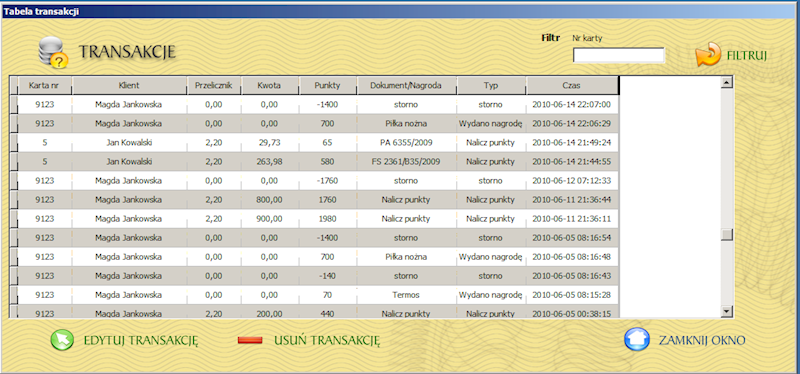The width and height of the screenshot is (800, 374).
Task: Click the blue home Zamknij okno icon
Action: (x=637, y=339)
